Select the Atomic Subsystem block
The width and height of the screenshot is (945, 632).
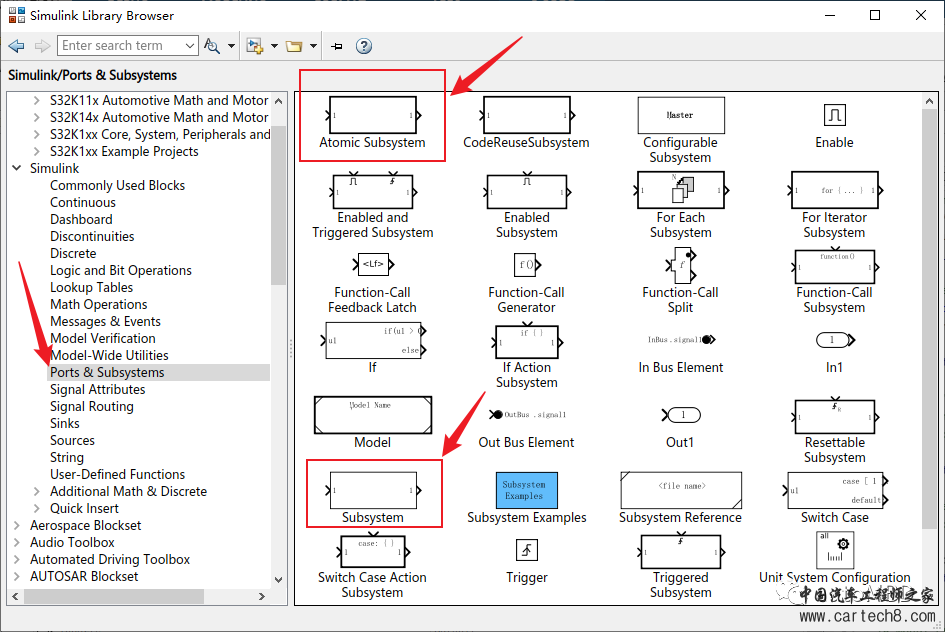point(372,115)
